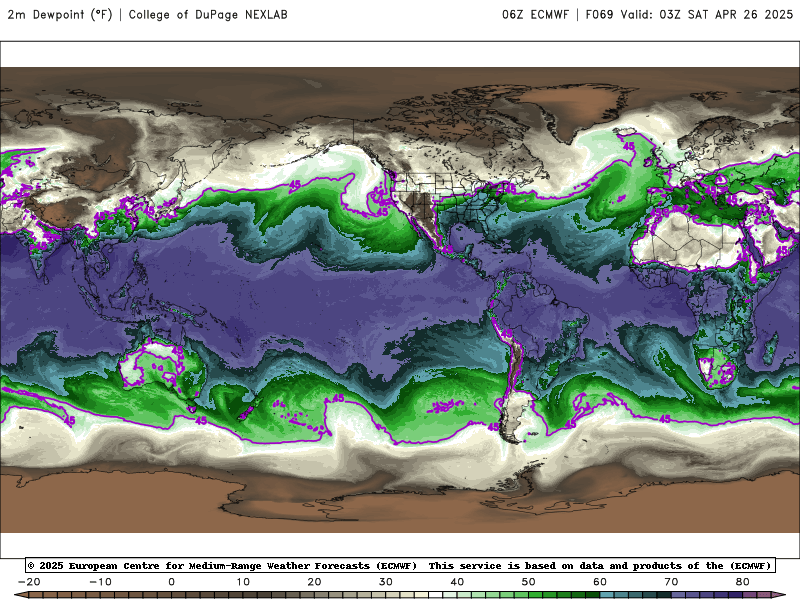Click the '70' color scale label

click(x=671, y=582)
